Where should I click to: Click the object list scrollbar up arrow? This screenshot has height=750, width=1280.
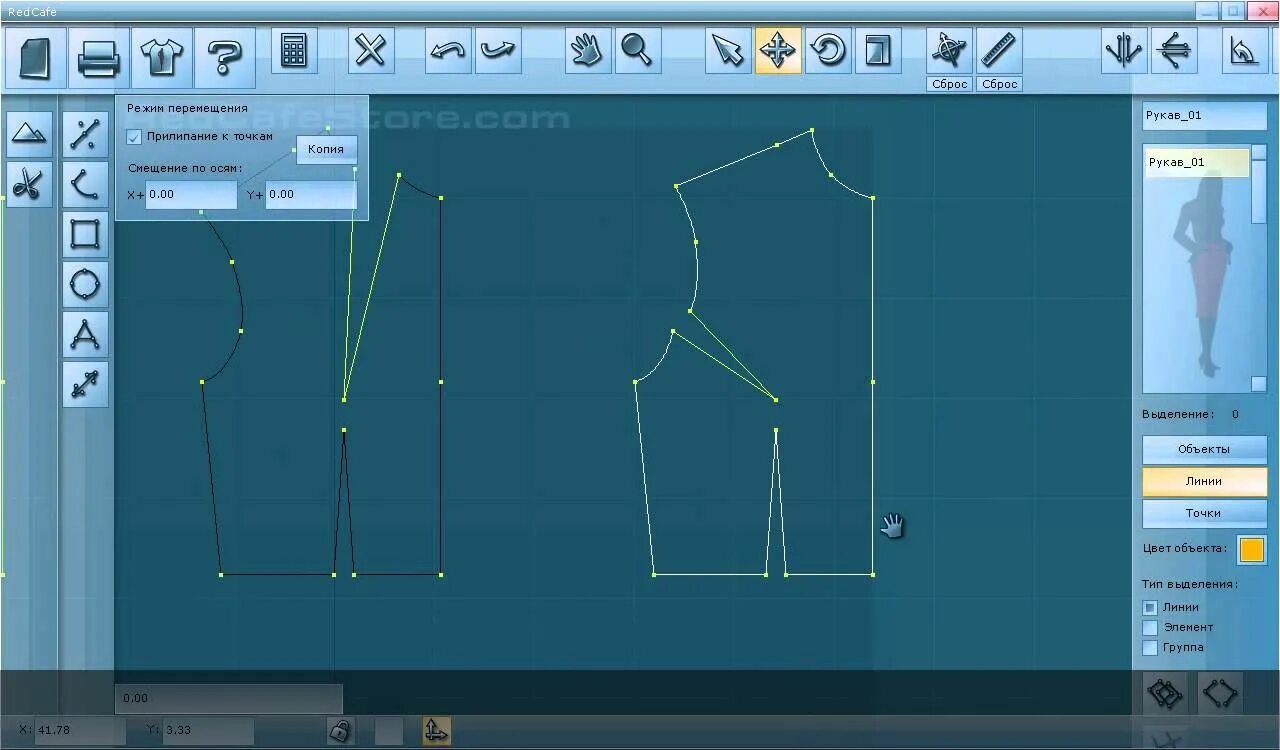click(1259, 152)
